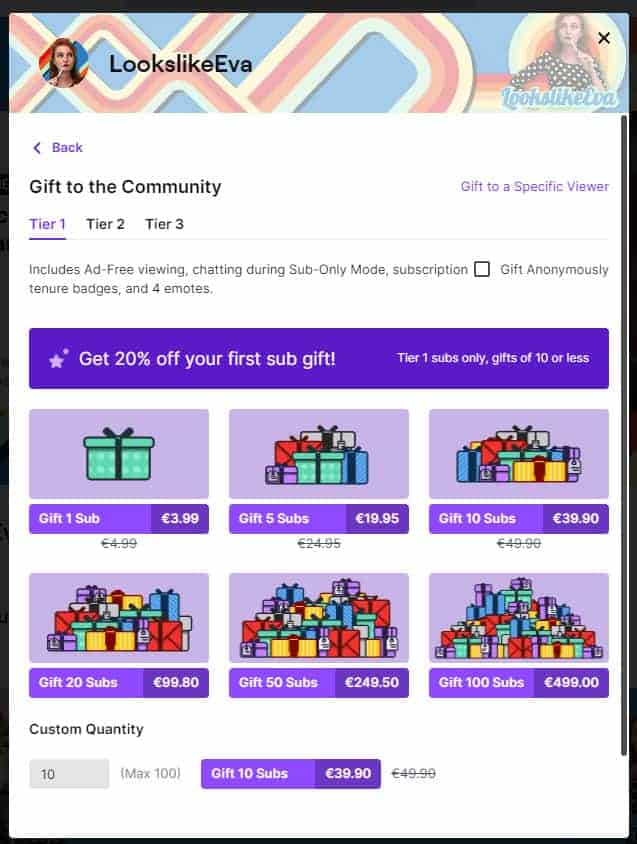This screenshot has width=637, height=844.
Task: Open Gift to a Specific Viewer link
Action: pos(535,186)
